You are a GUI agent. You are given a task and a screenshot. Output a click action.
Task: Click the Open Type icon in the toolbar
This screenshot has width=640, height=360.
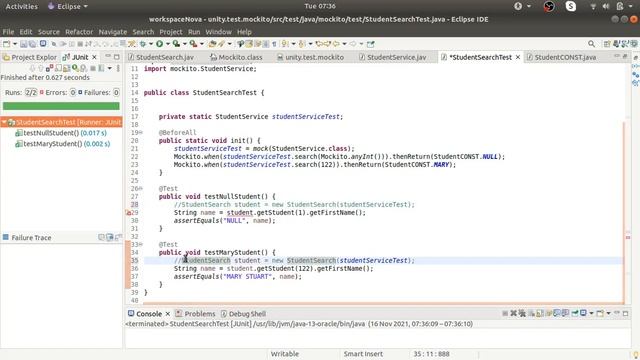tap(212, 44)
